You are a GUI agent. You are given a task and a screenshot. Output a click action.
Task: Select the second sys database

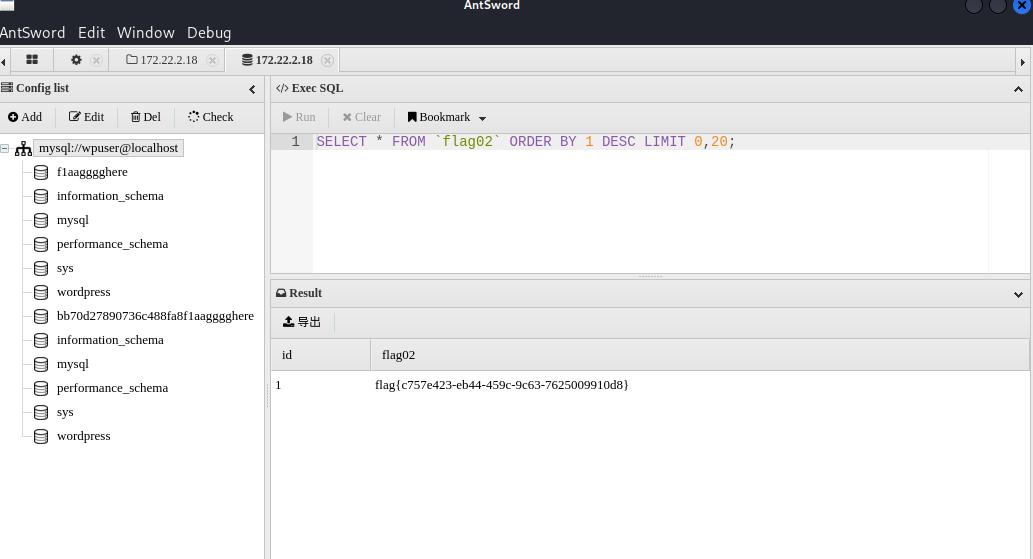pos(65,413)
